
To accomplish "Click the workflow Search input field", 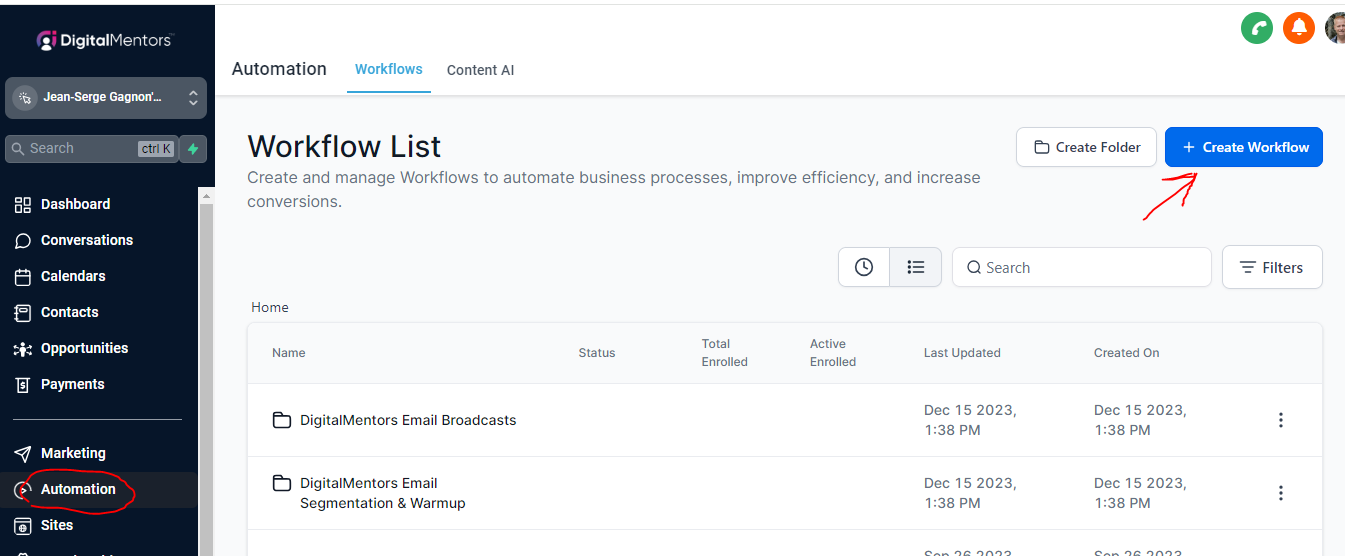I will tap(1090, 267).
